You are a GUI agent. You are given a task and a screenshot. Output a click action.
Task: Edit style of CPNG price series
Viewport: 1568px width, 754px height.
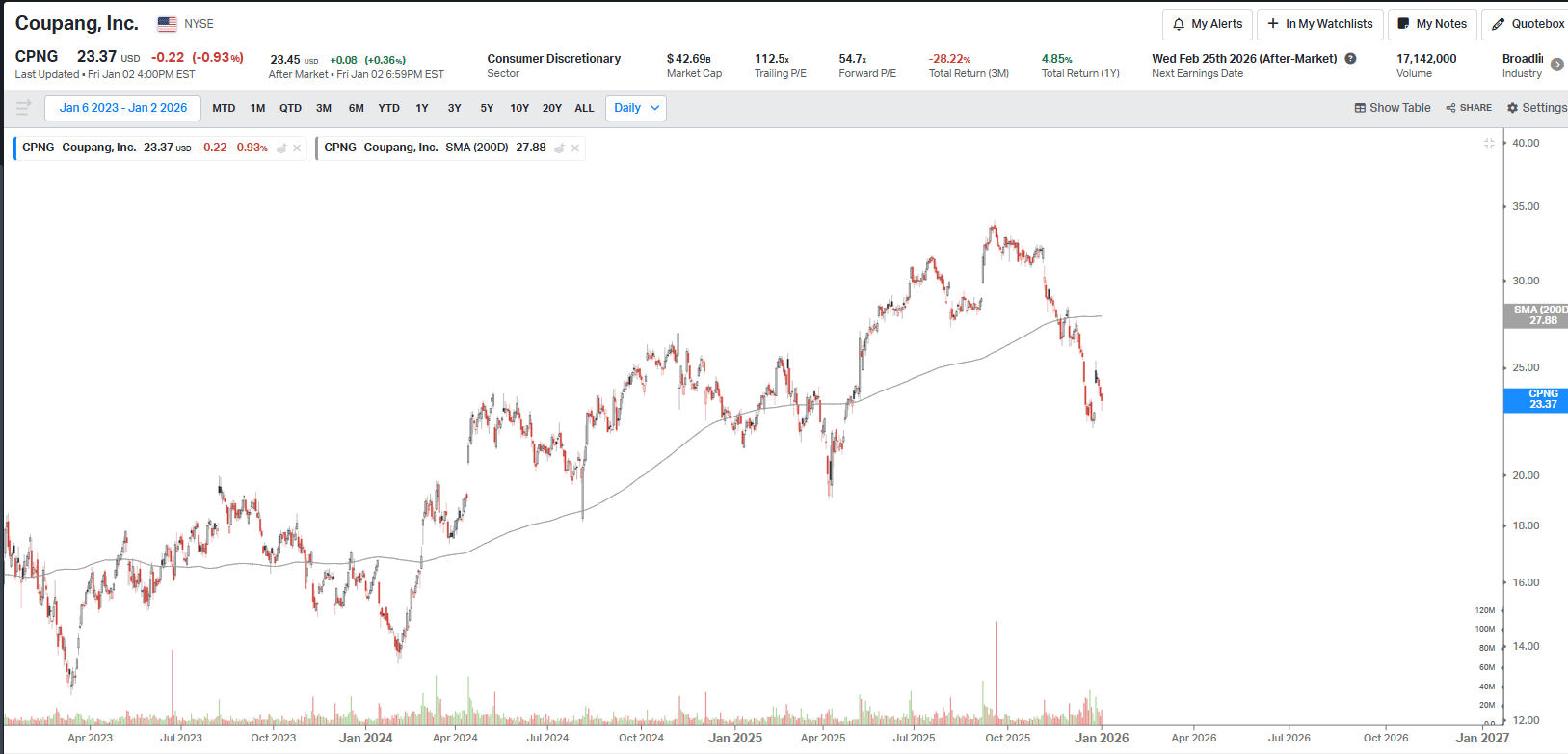281,148
